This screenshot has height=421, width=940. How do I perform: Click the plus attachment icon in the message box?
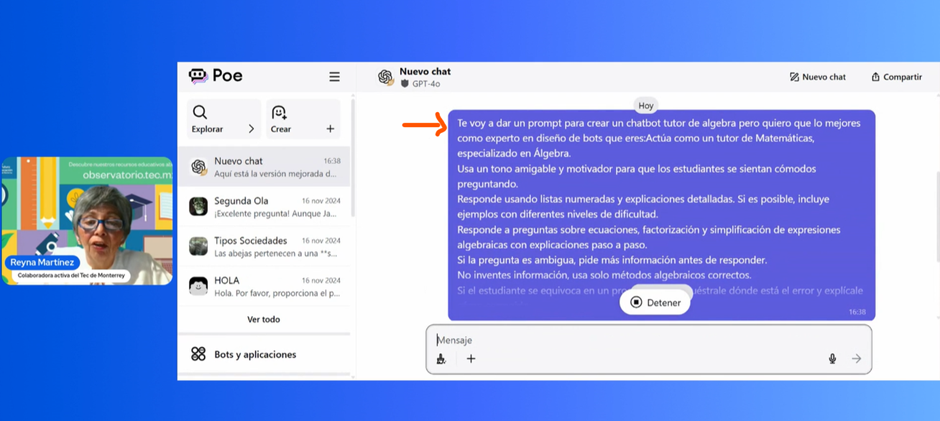tap(471, 359)
